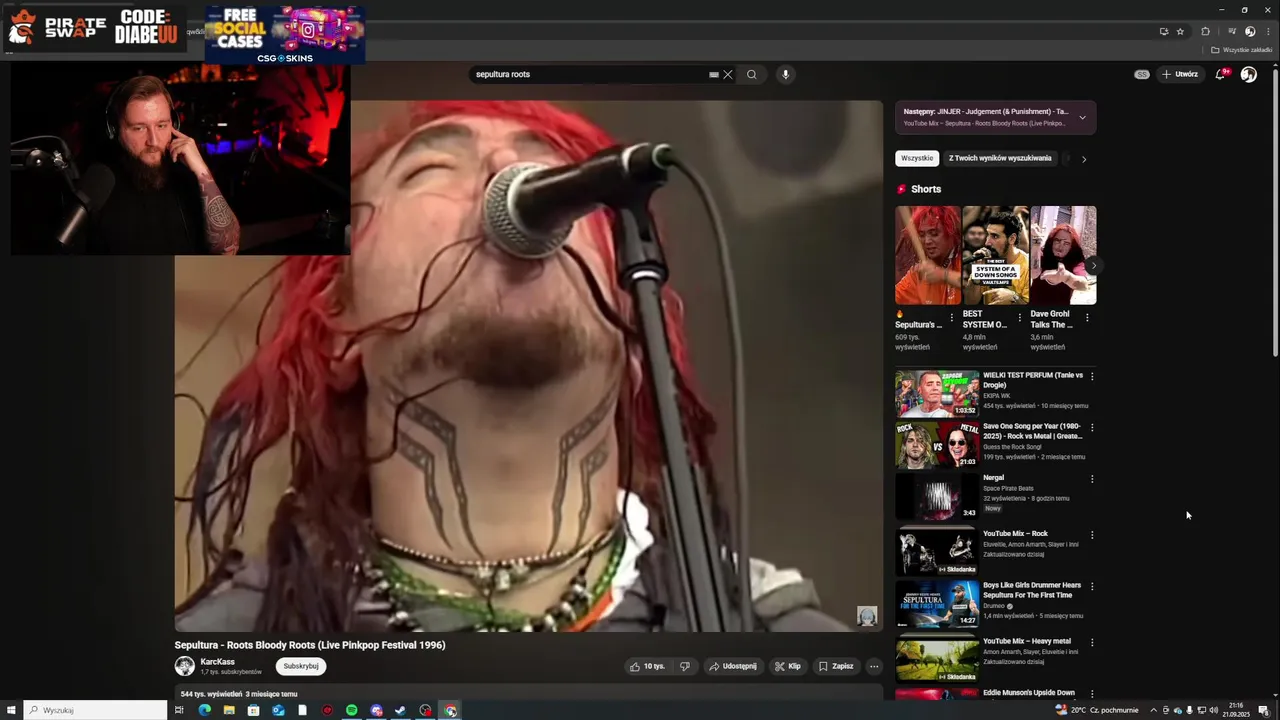Open KarcKass channel avatar
1280x720 pixels.
tap(185, 666)
